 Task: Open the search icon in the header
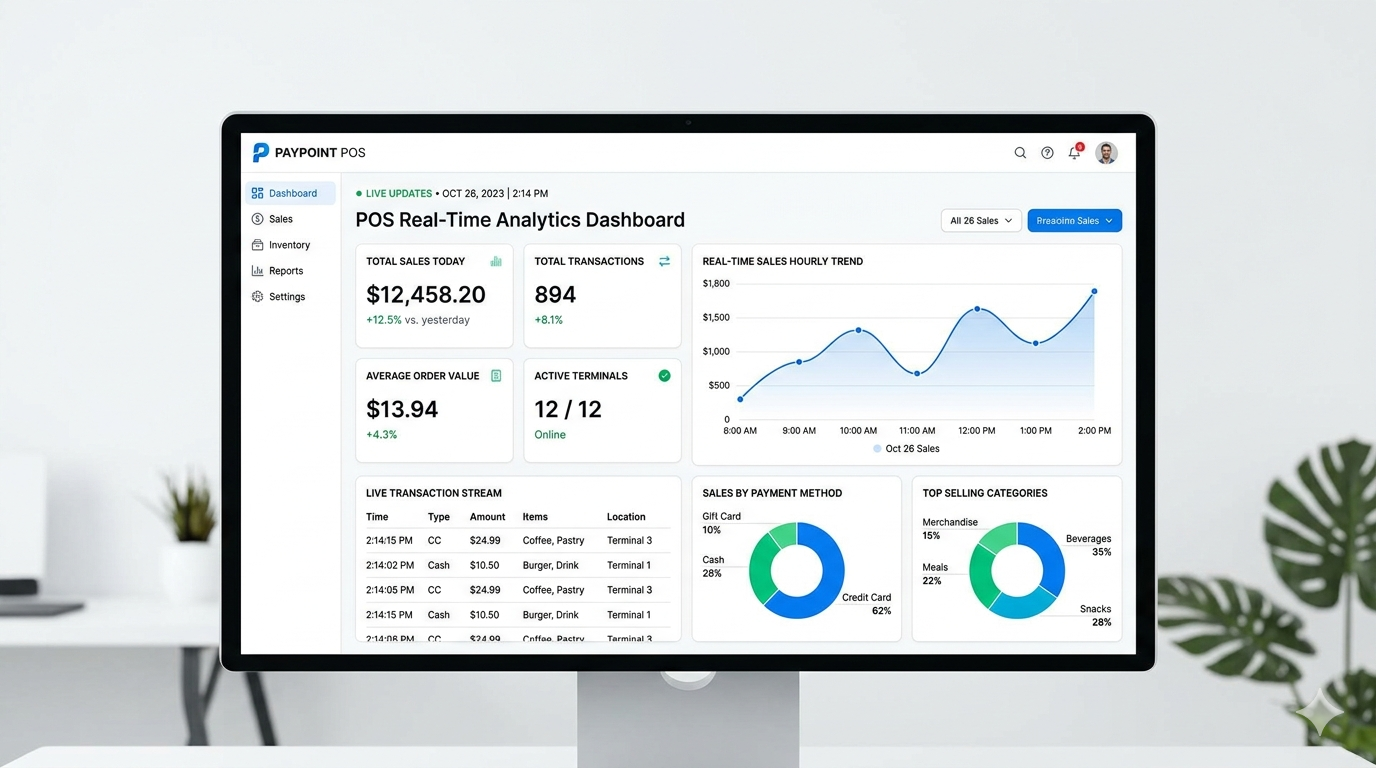[1020, 152]
